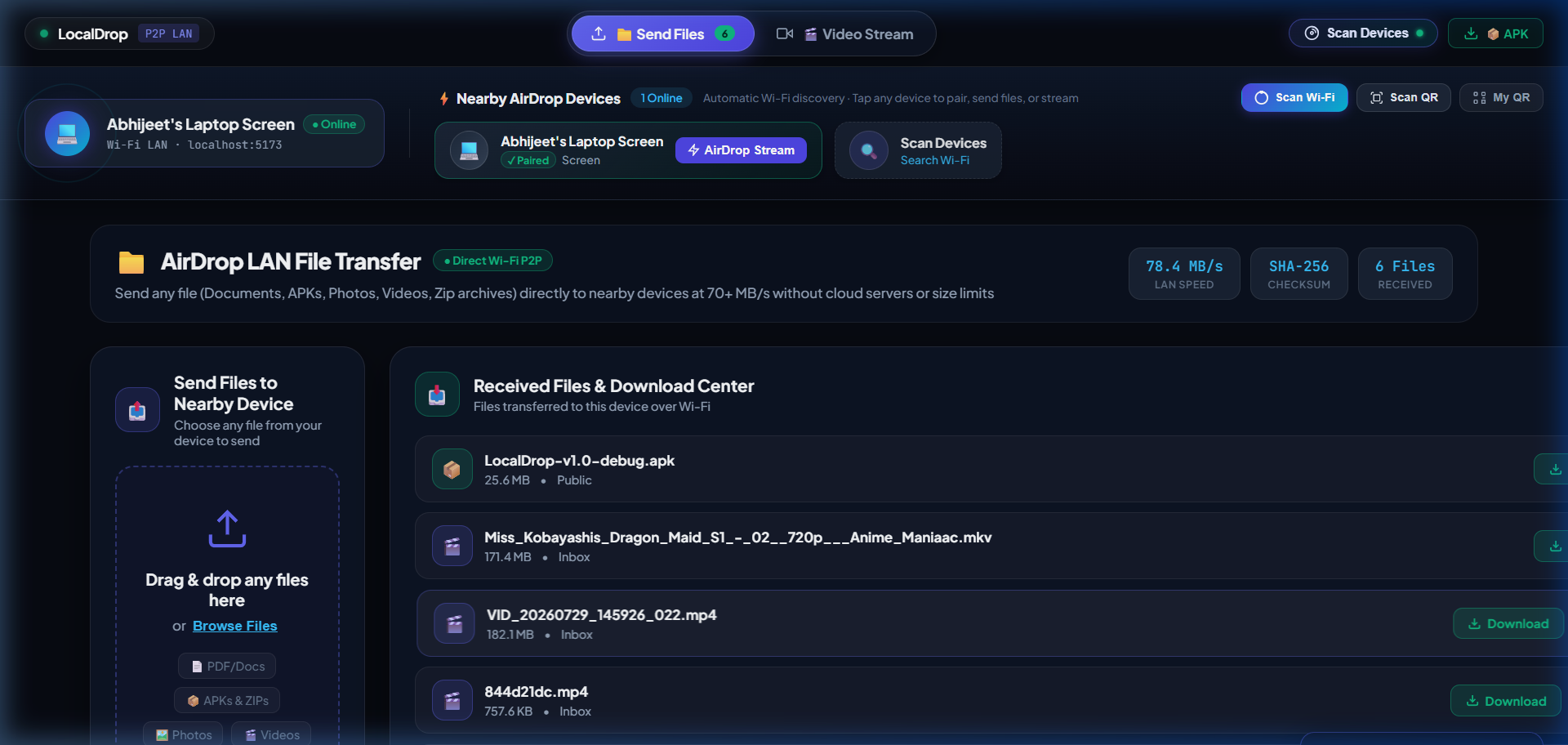The image size is (1568, 745).
Task: Click the Scan Devices button in header
Action: 1363,33
